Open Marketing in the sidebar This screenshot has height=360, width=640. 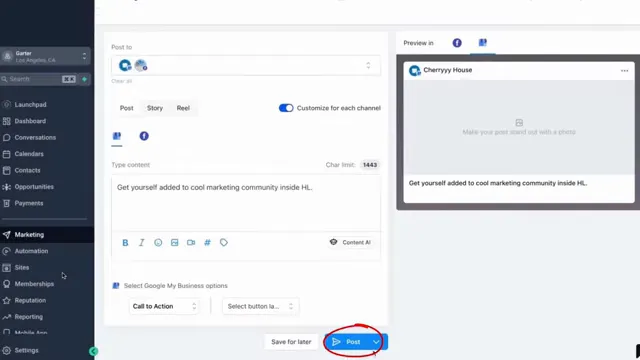29,235
